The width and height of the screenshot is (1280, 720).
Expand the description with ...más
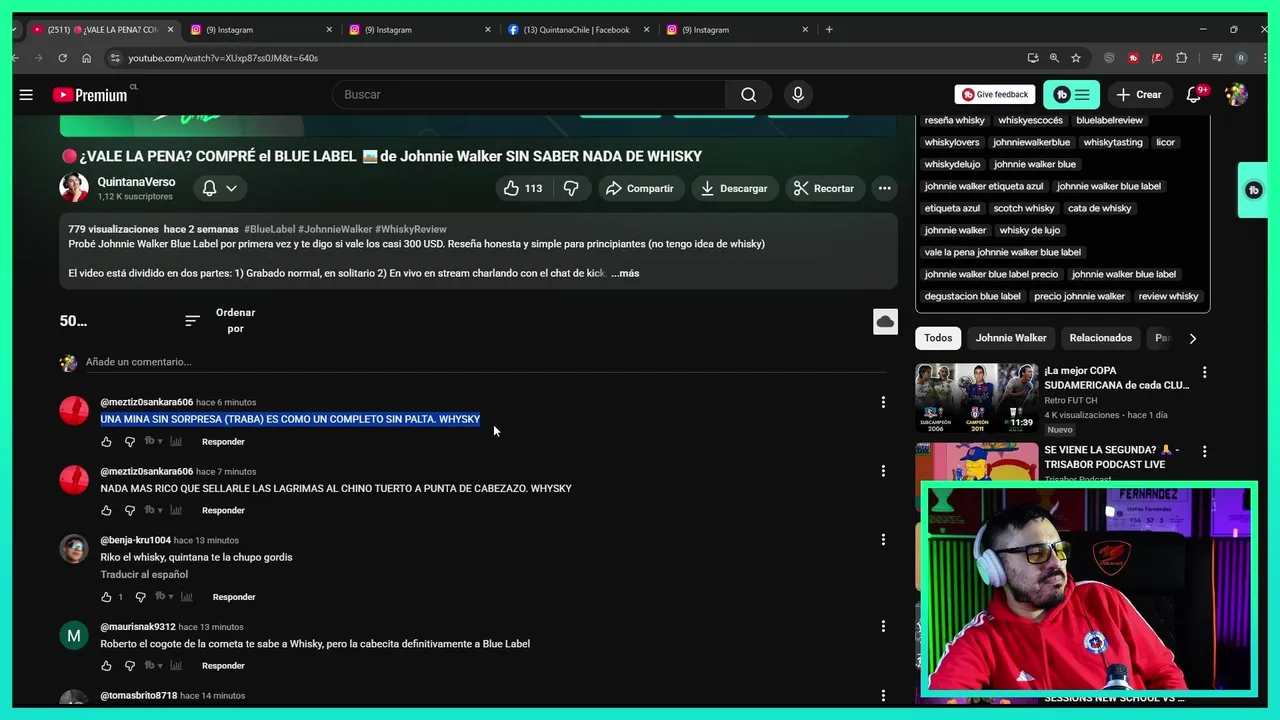(x=625, y=273)
